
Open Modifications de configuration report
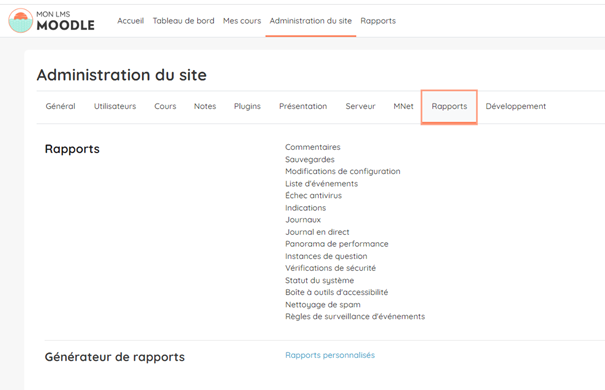[x=343, y=171]
